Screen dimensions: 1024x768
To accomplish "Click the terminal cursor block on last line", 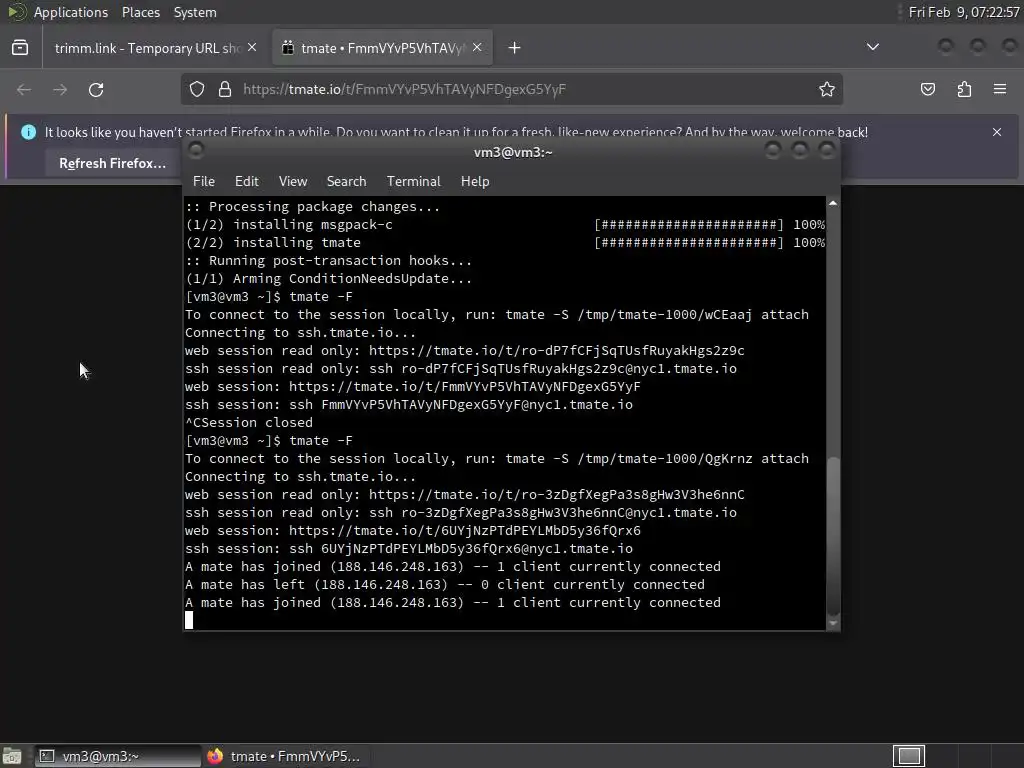I will (x=189, y=620).
